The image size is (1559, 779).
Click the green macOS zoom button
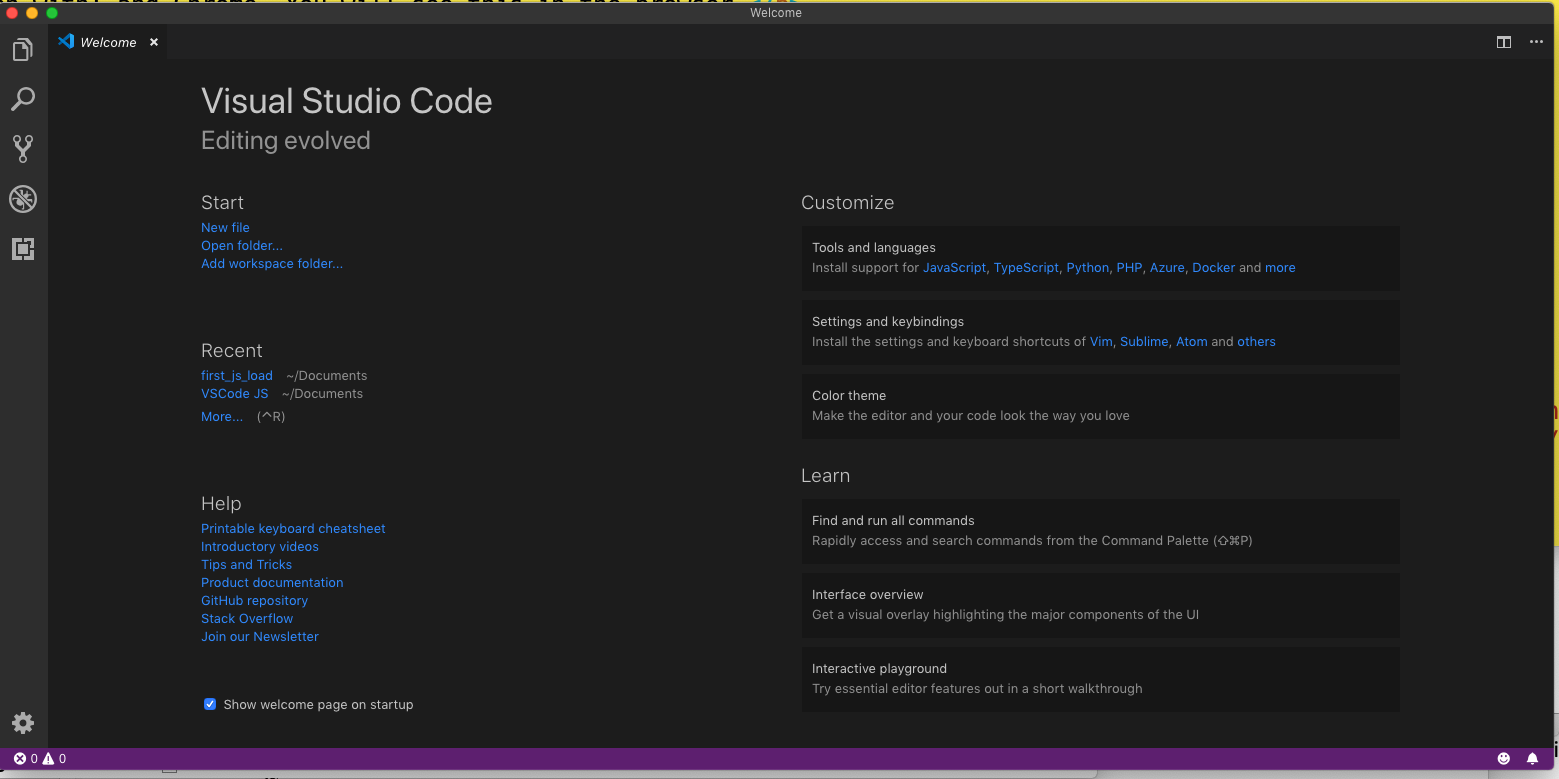point(52,13)
